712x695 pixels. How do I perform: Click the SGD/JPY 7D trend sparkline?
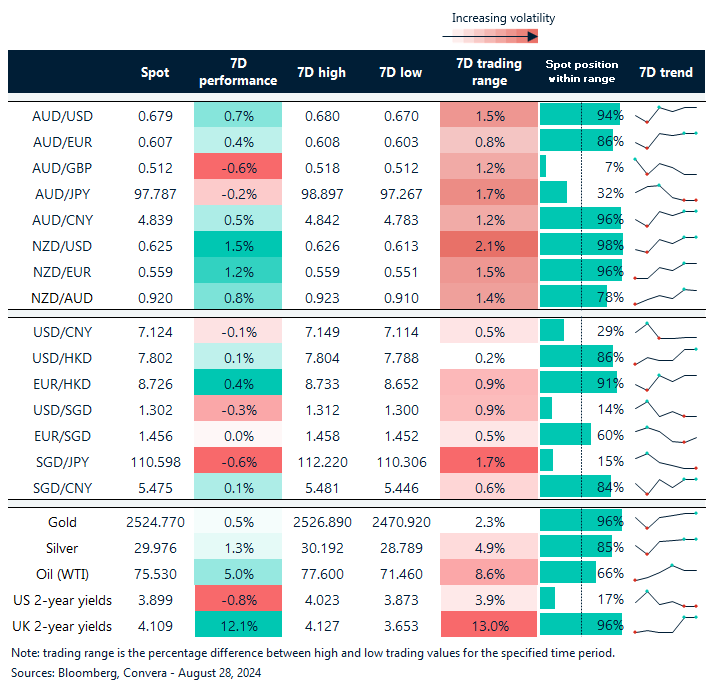click(665, 459)
